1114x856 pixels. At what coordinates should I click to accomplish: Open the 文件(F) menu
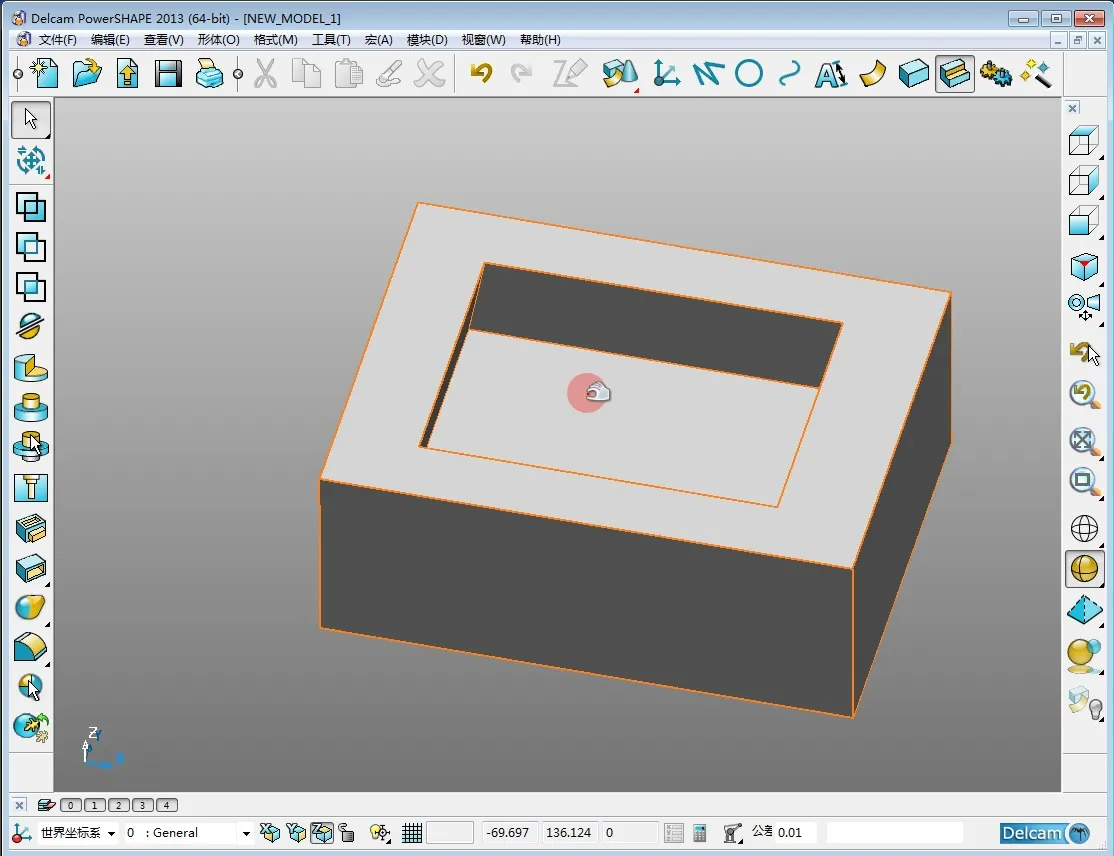coord(57,40)
